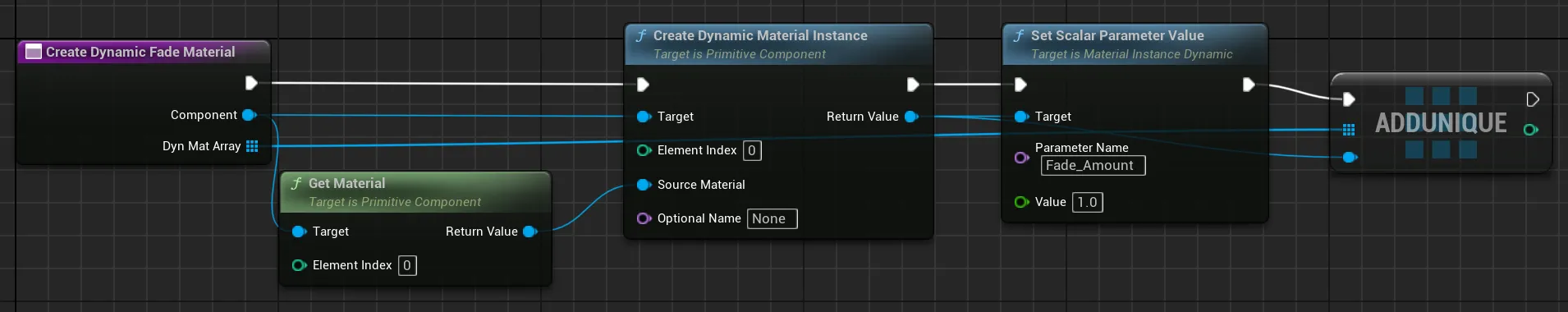Select the Source Material input pin

click(644, 185)
